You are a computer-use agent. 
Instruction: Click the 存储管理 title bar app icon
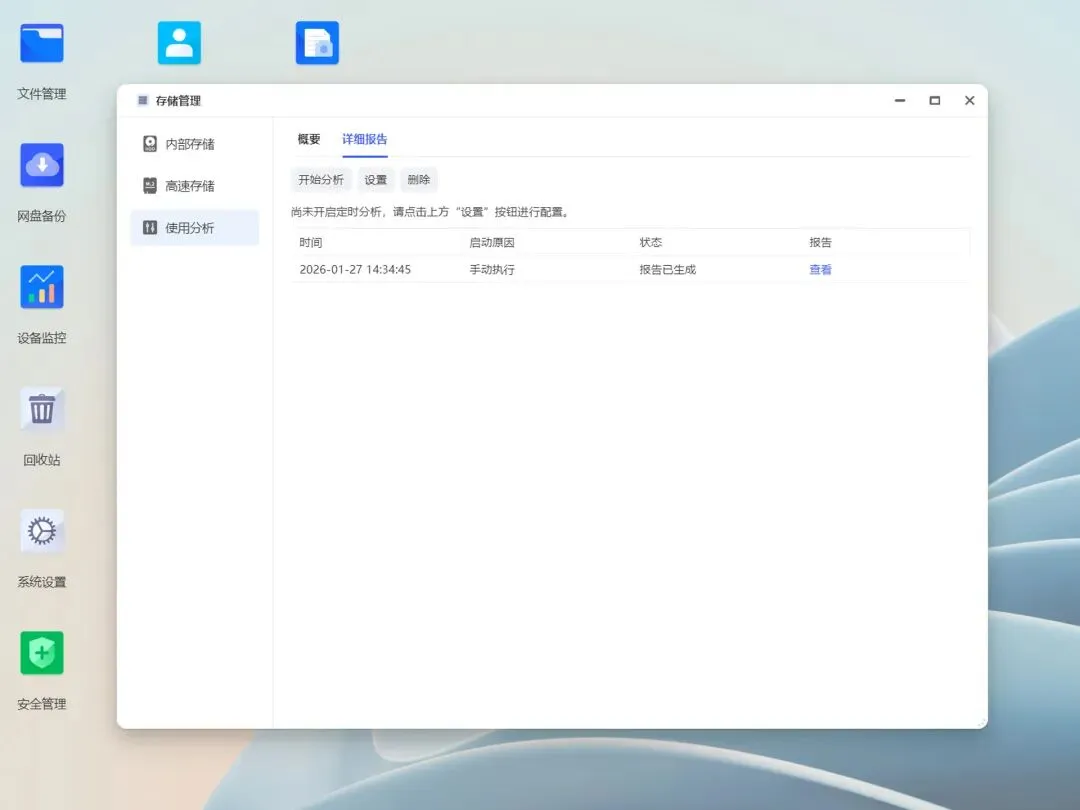tap(143, 101)
